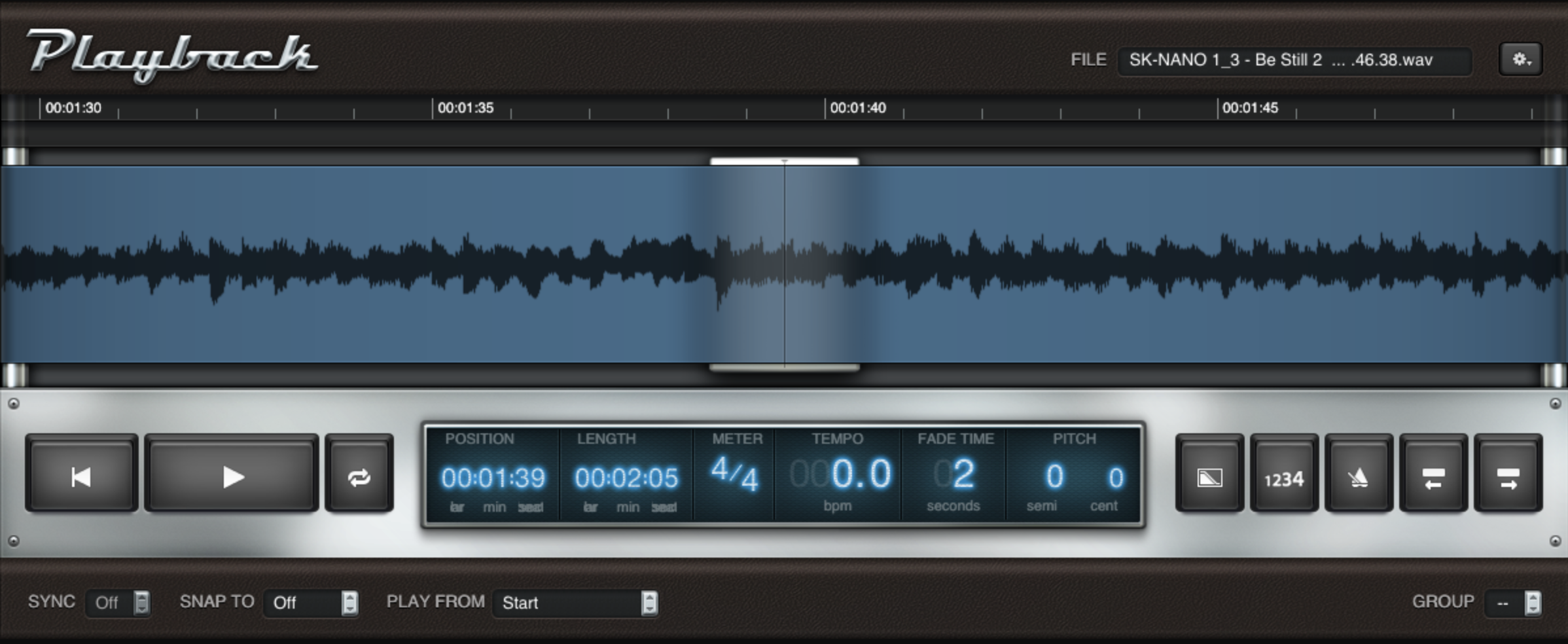Open the SYNC dropdown
The height and width of the screenshot is (644, 1568).
click(x=118, y=603)
